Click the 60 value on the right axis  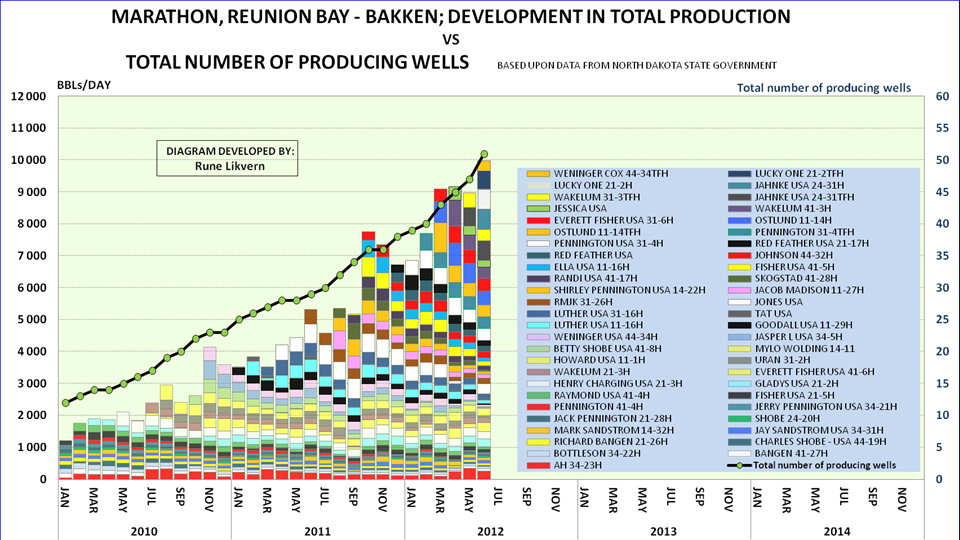[940, 97]
